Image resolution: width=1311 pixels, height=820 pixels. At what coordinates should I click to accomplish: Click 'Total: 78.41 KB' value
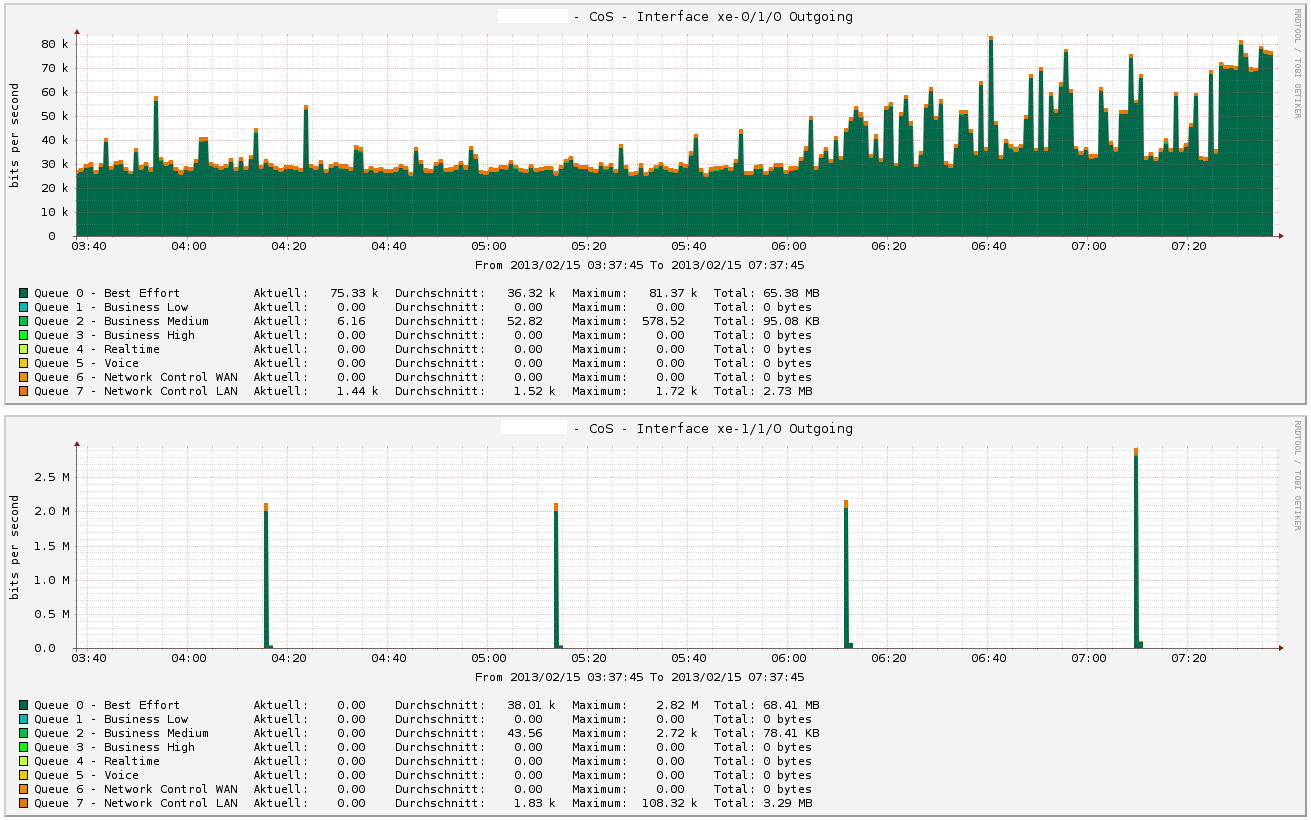pos(766,733)
